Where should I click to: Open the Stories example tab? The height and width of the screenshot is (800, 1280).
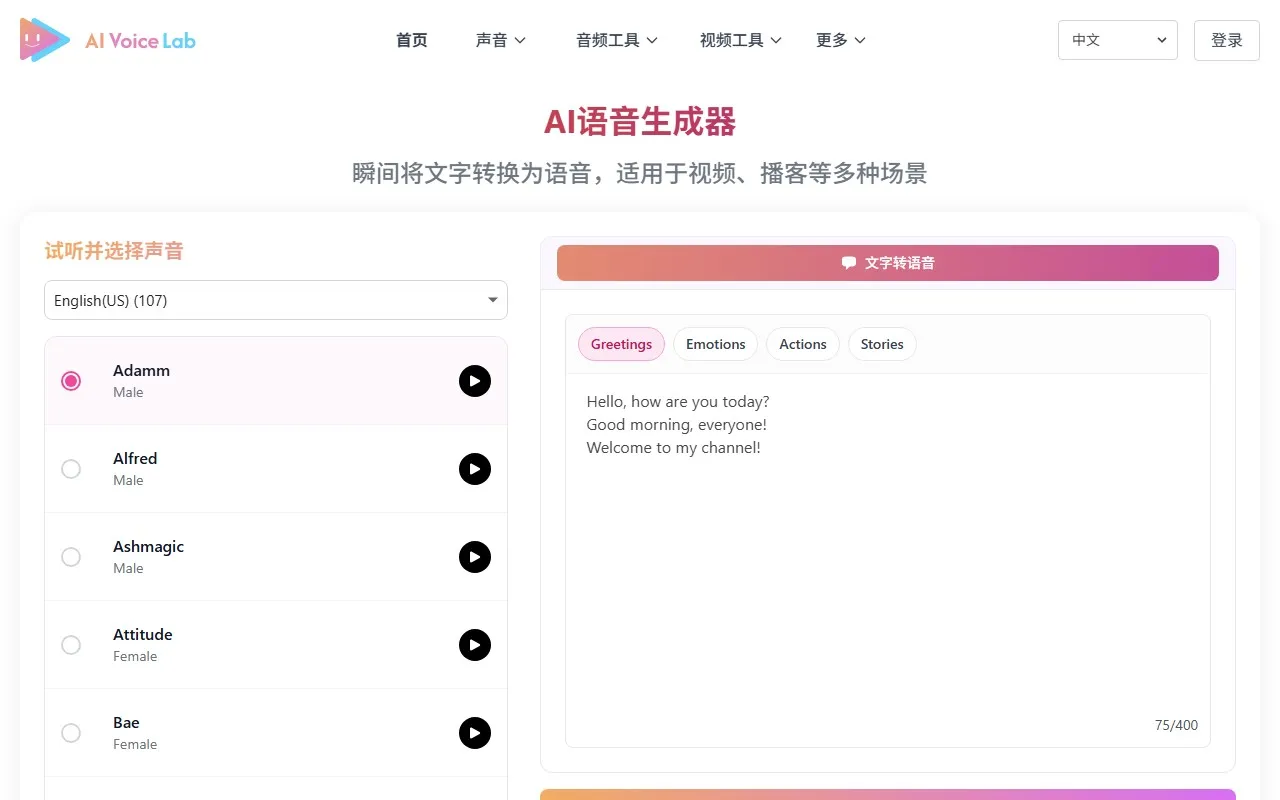point(882,344)
